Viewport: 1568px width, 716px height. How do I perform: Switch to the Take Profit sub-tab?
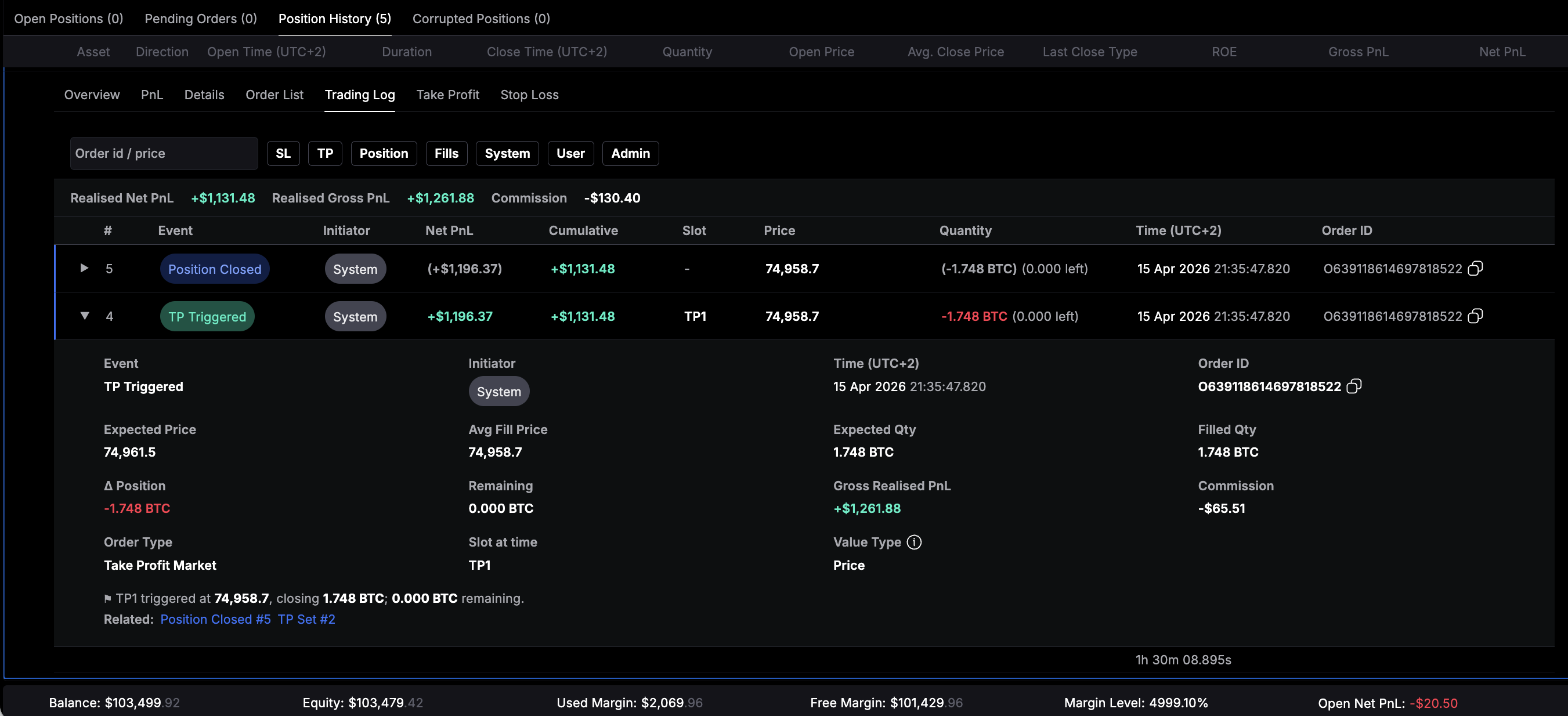447,95
